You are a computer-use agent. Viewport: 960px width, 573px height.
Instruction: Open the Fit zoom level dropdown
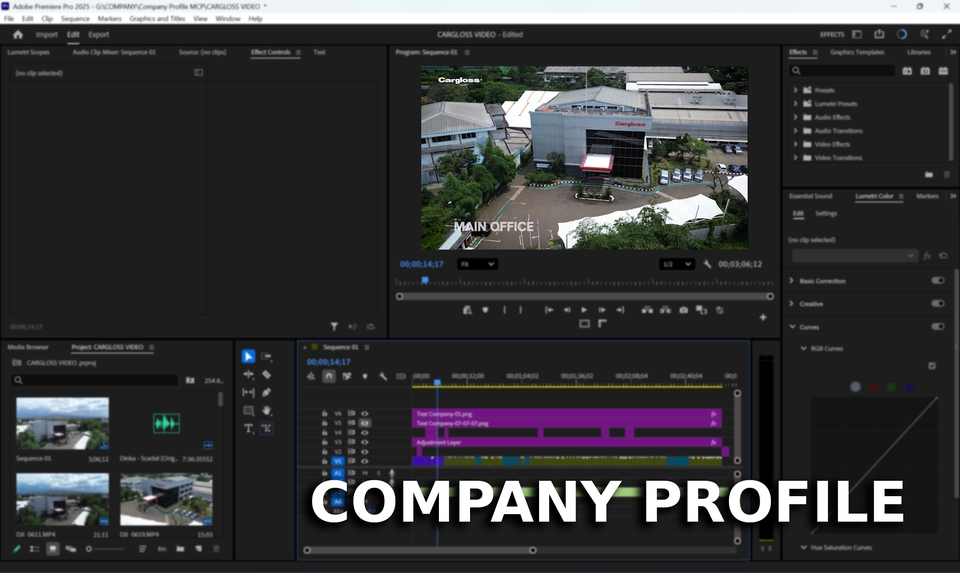(476, 264)
